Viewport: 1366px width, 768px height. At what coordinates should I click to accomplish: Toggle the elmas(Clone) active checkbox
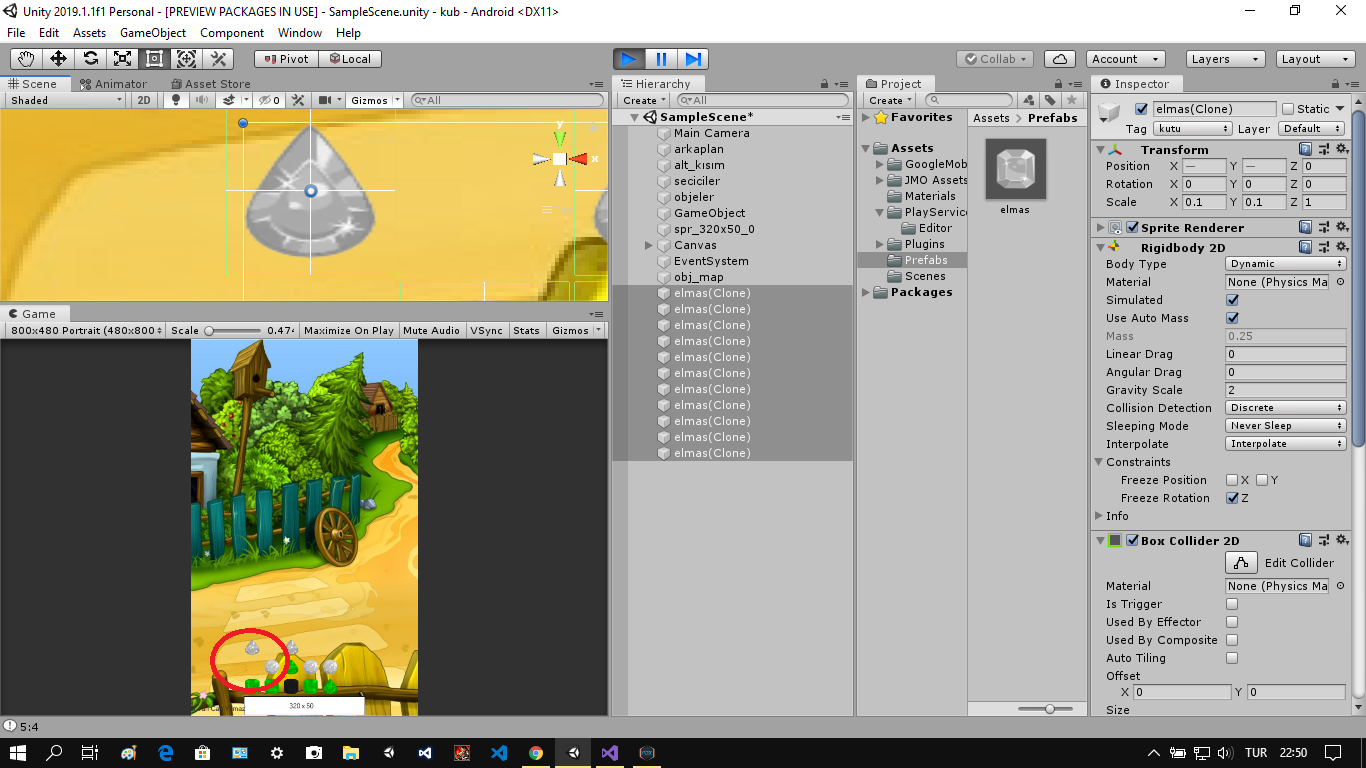pyautogui.click(x=1142, y=109)
